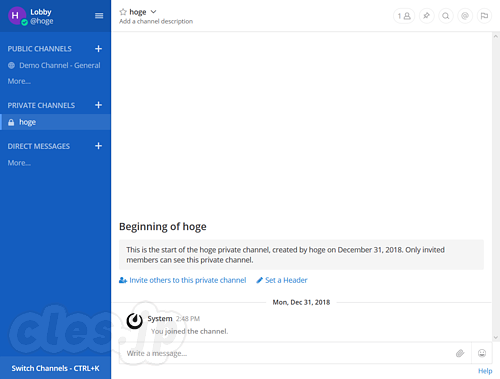This screenshot has width=500, height=379.
Task: Click the System Mattermost avatar icon
Action: point(135,321)
